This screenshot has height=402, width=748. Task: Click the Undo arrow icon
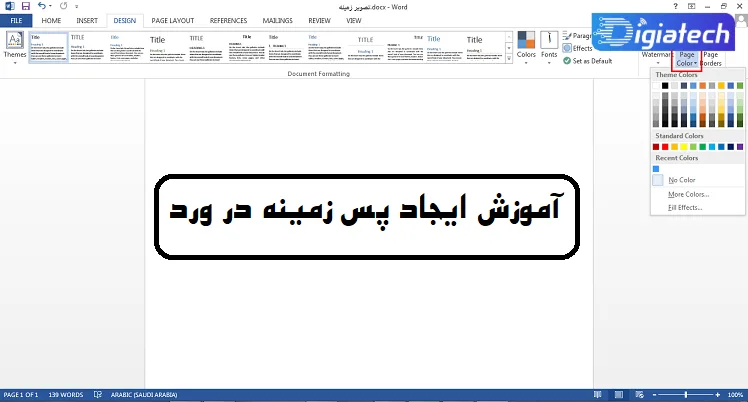(42, 6)
